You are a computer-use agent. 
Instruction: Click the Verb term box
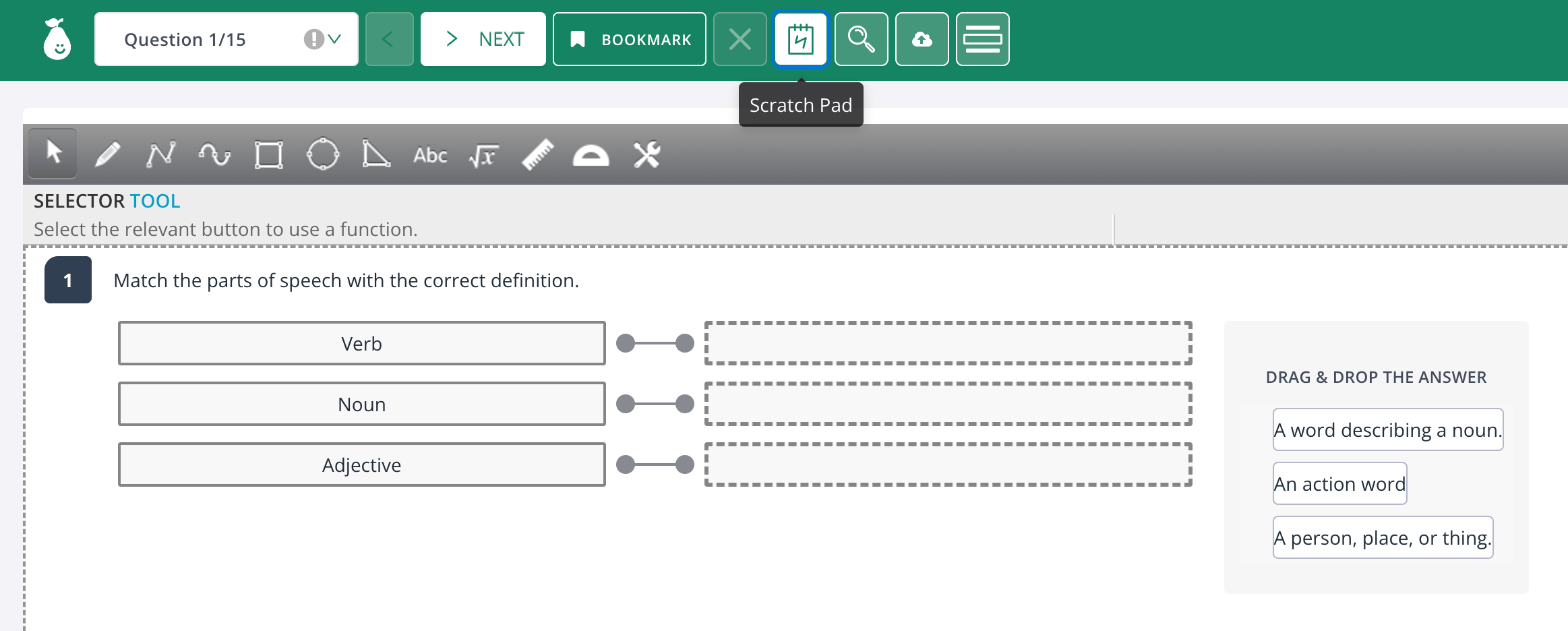coord(362,343)
